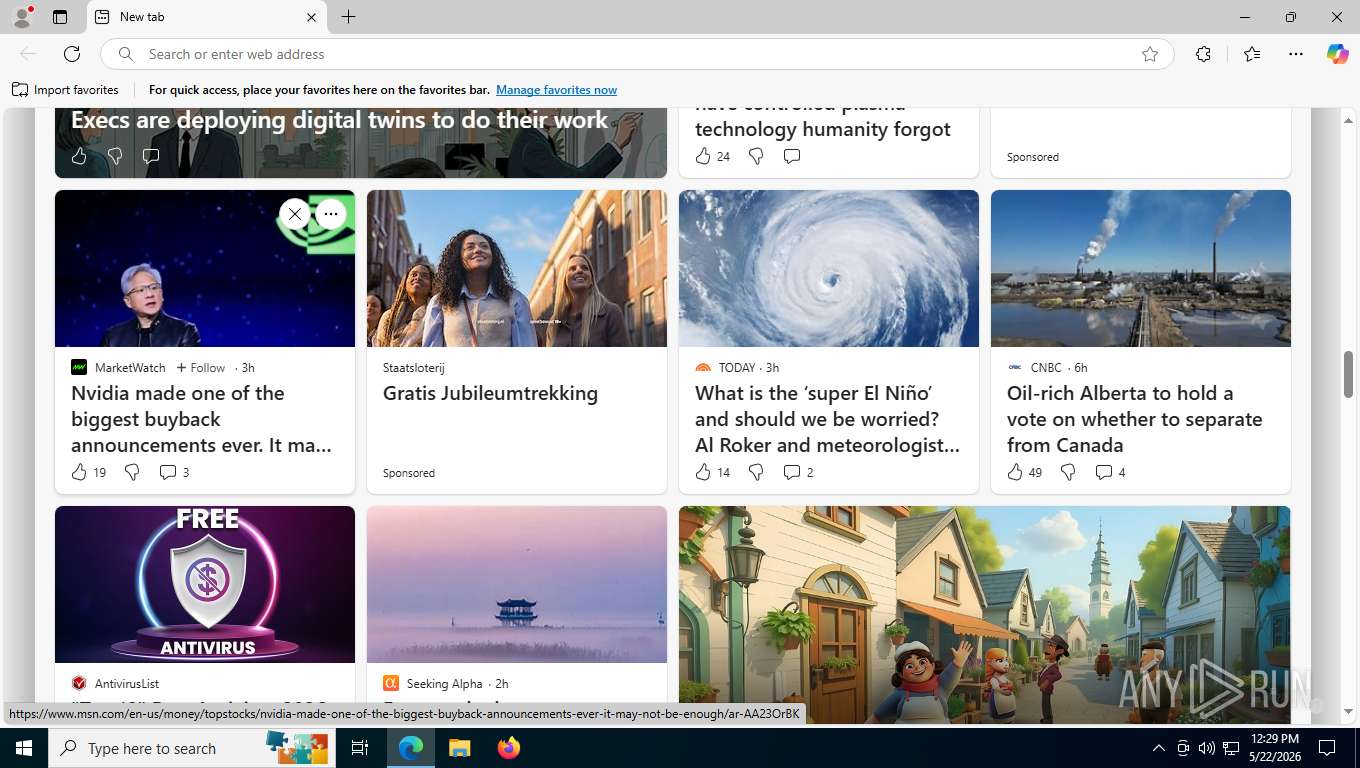1360x768 pixels.
Task: Click the AntivirusList publisher name
Action: 127,684
